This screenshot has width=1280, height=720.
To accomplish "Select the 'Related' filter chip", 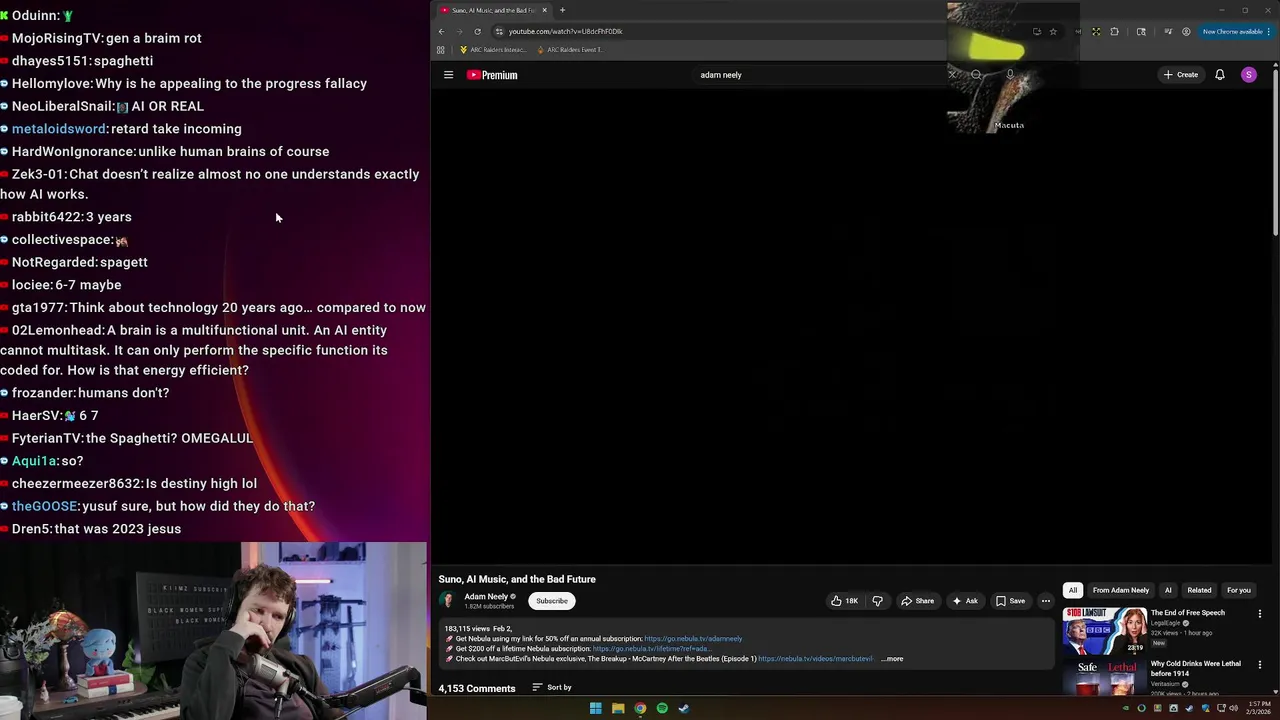I will [x=1199, y=590].
